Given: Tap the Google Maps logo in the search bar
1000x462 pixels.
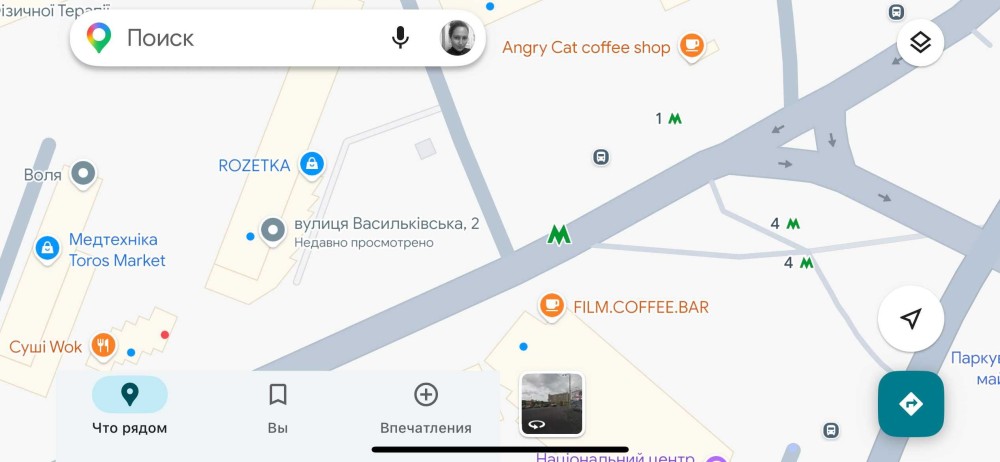Looking at the screenshot, I should click(x=99, y=38).
